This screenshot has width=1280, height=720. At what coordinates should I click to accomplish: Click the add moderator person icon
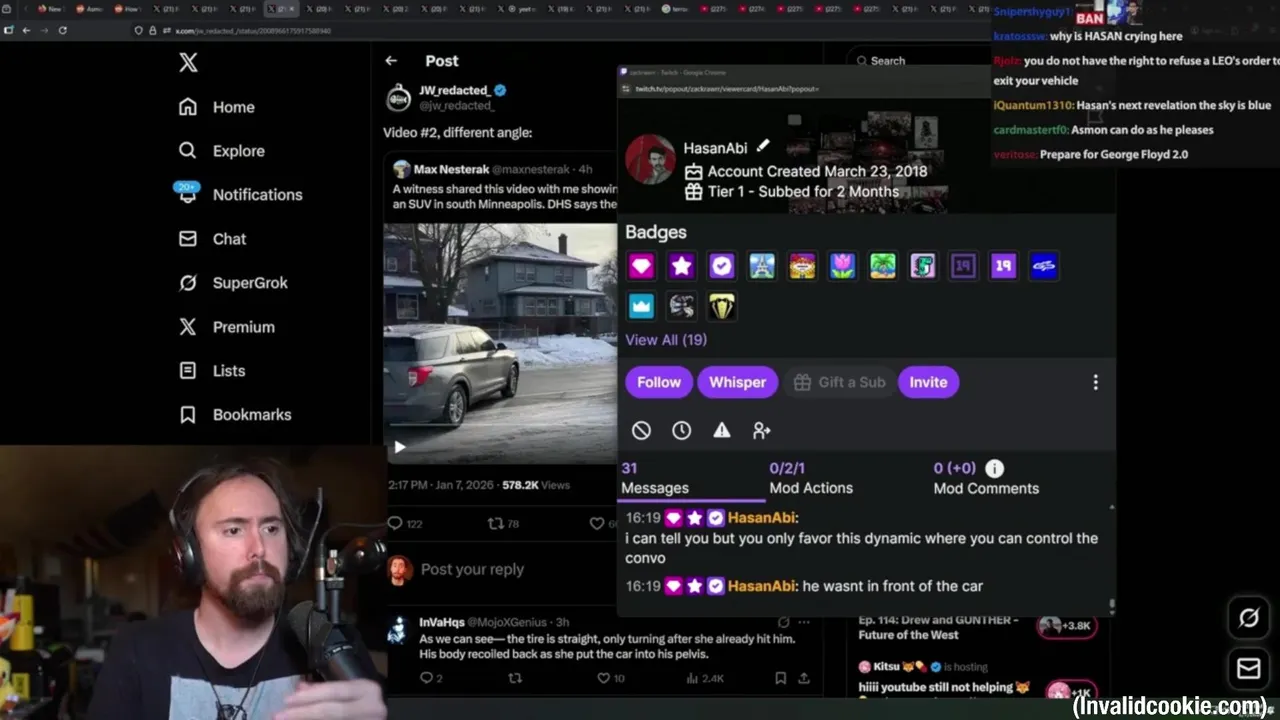coord(762,430)
